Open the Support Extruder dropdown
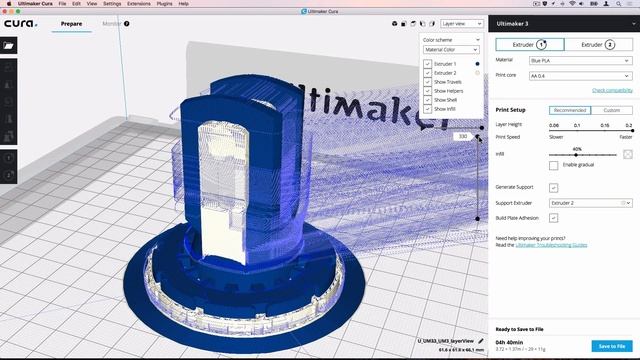 coord(591,203)
